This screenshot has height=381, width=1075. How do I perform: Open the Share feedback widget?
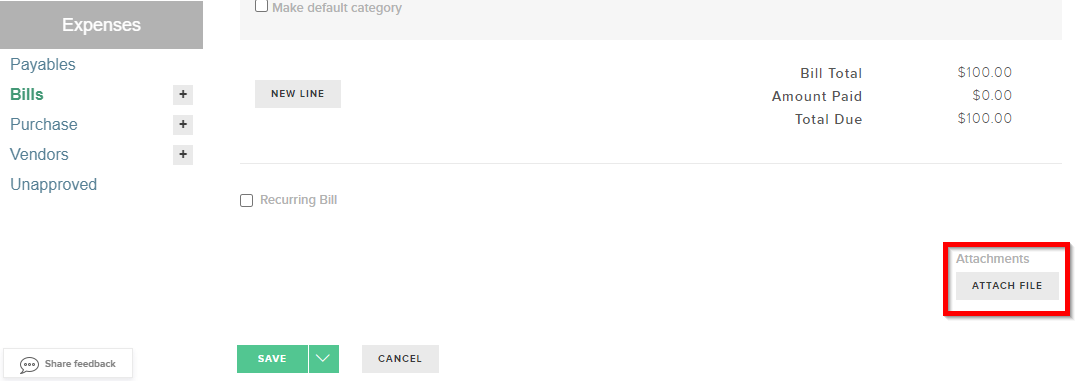tap(68, 364)
